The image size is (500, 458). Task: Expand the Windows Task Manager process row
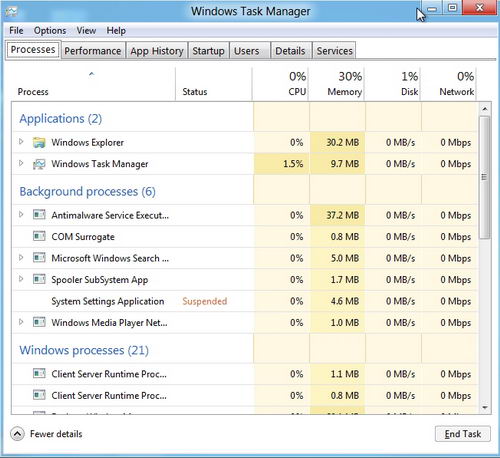[21, 163]
